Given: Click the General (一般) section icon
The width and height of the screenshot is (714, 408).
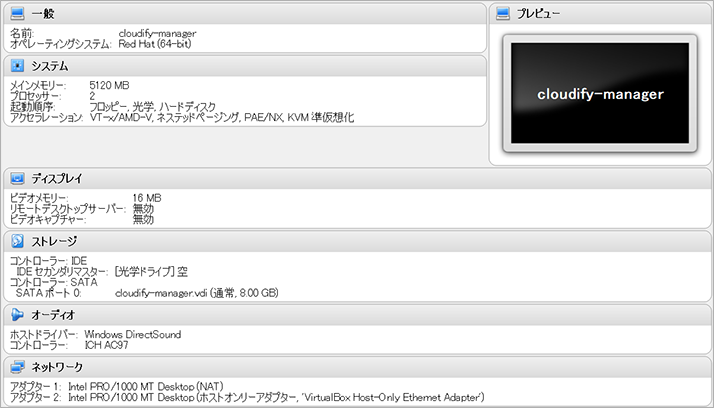Looking at the screenshot, I should [17, 14].
